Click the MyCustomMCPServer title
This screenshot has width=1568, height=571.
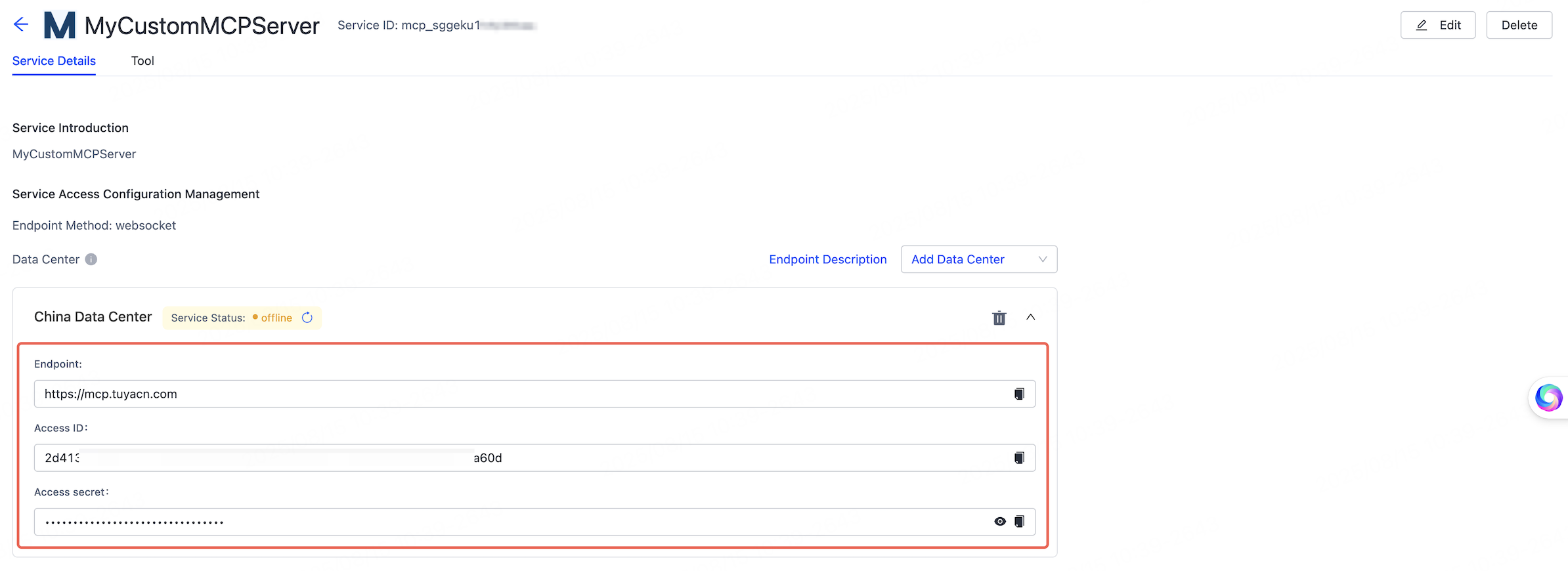click(x=202, y=26)
